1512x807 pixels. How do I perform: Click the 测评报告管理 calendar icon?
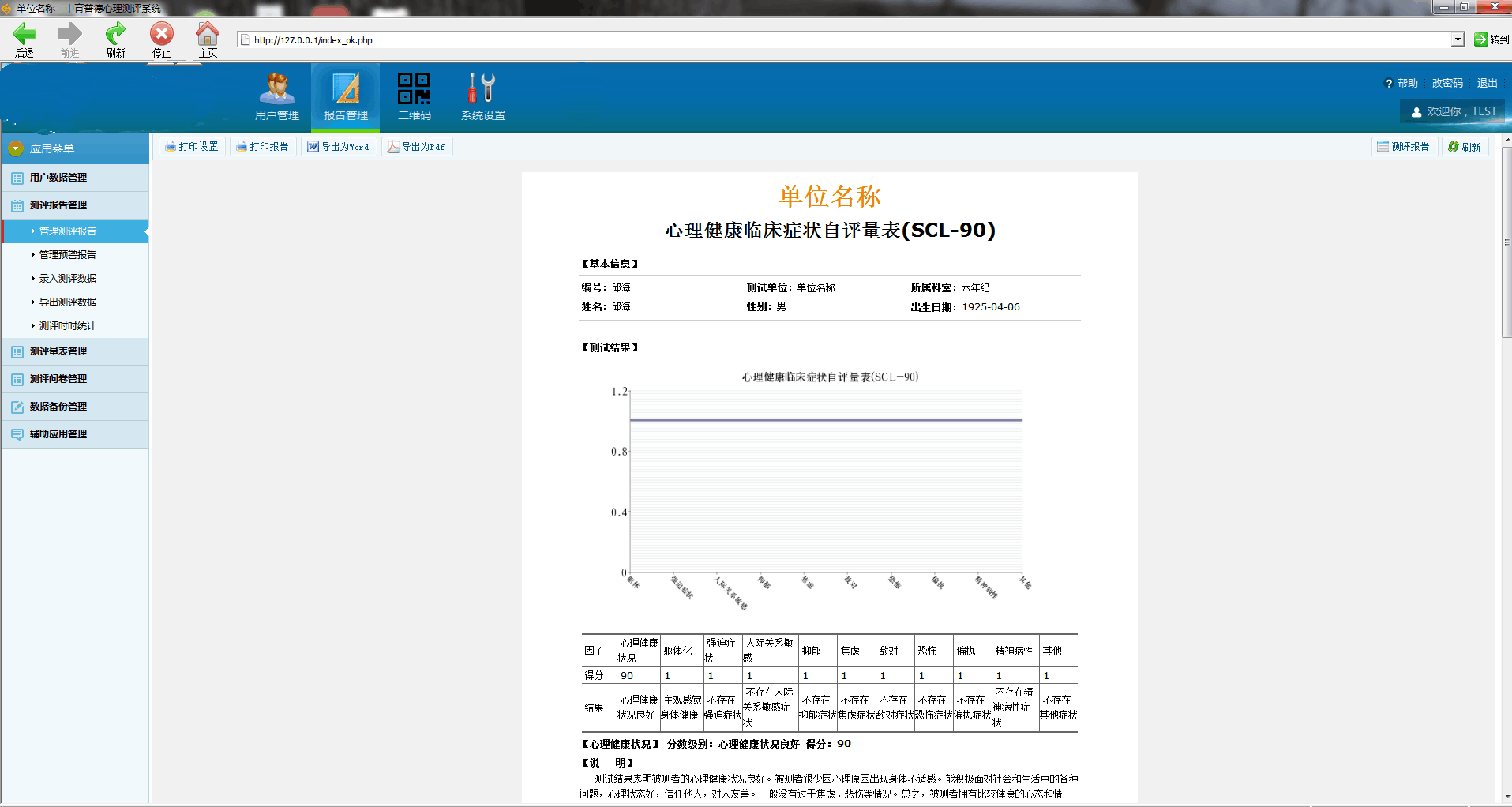point(17,206)
